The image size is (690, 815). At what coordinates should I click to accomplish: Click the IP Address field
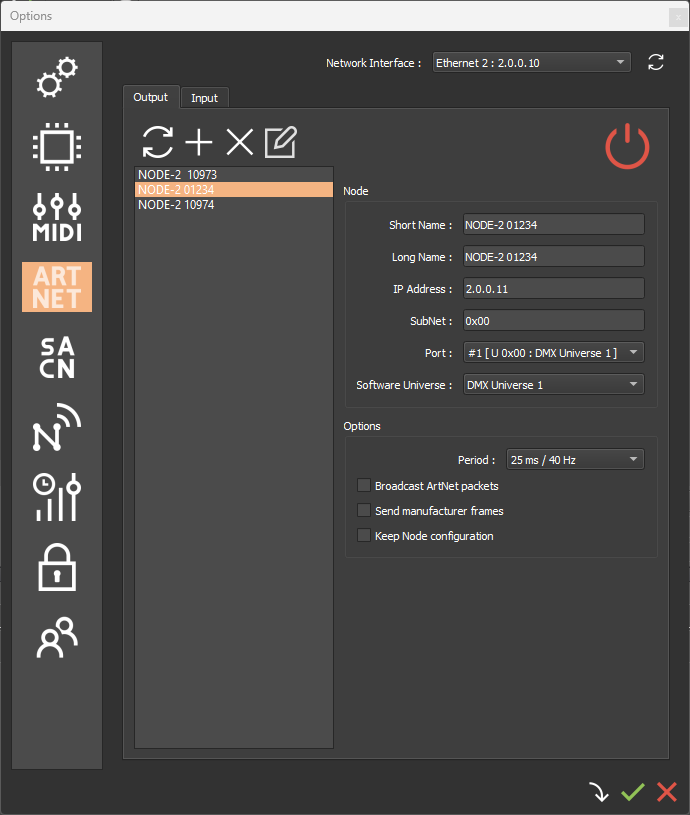pyautogui.click(x=554, y=289)
